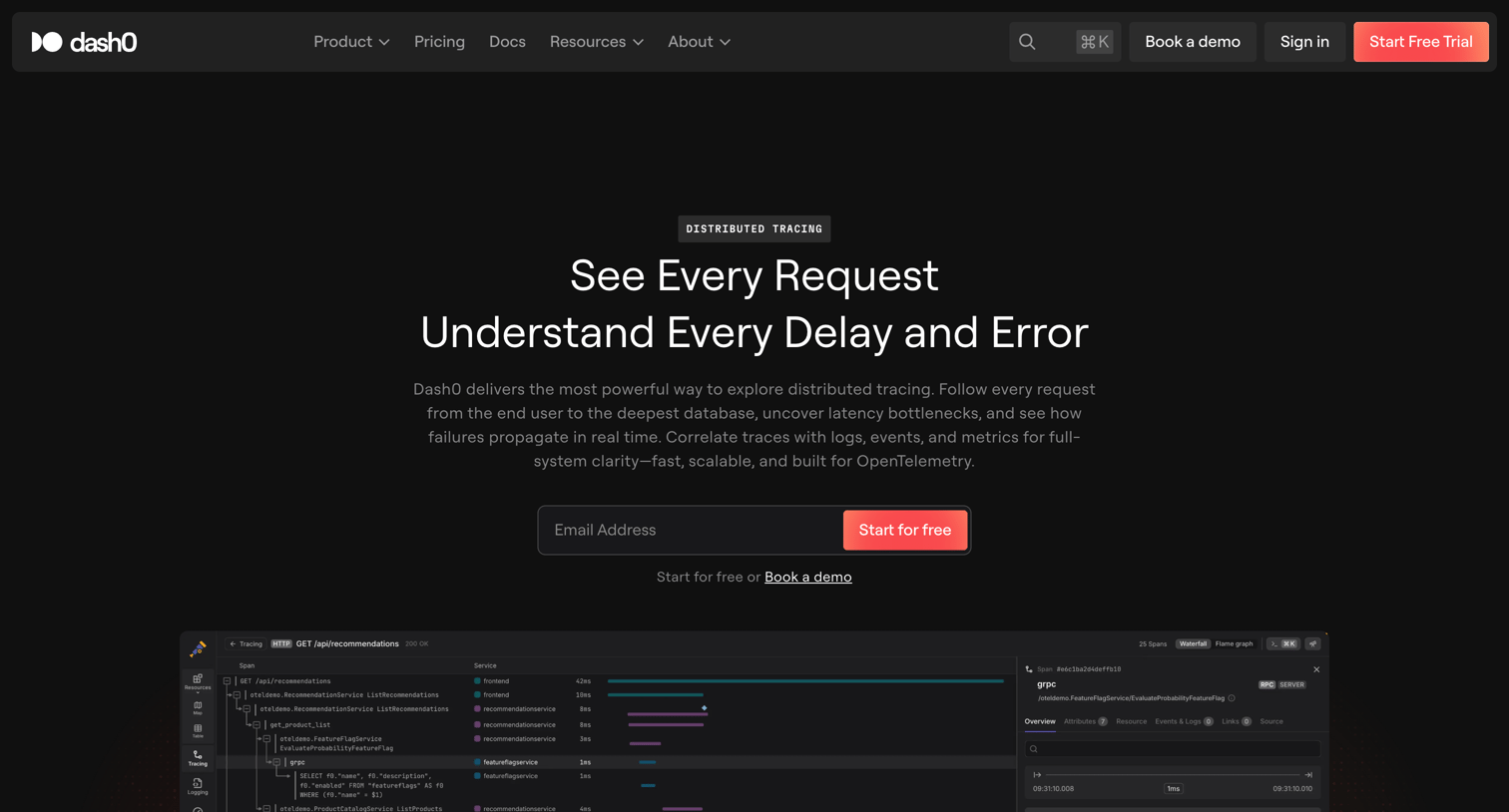This screenshot has height=812, width=1509.
Task: Focus the Email Address input field
Action: (x=691, y=530)
